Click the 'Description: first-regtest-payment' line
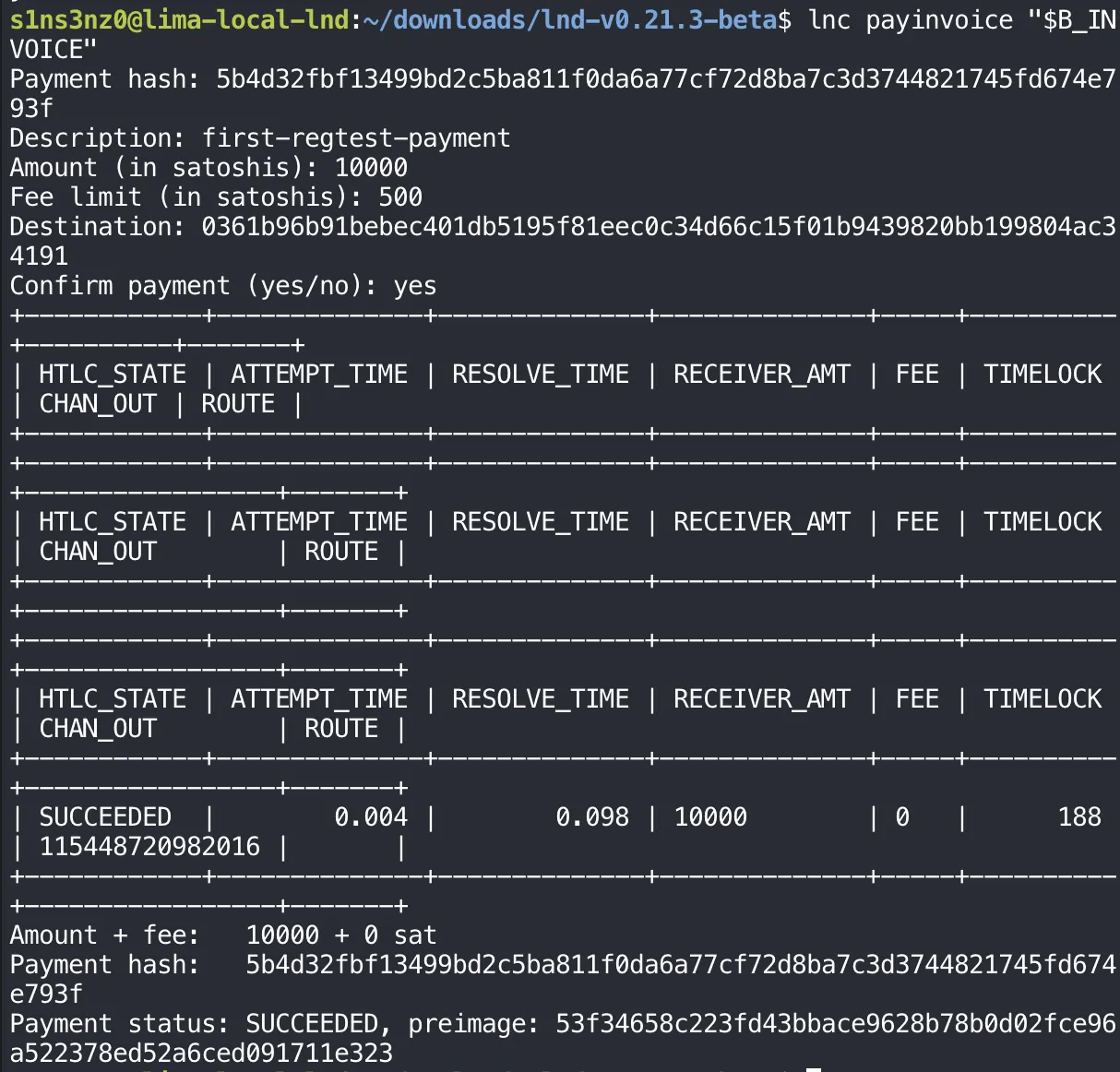 click(x=260, y=137)
